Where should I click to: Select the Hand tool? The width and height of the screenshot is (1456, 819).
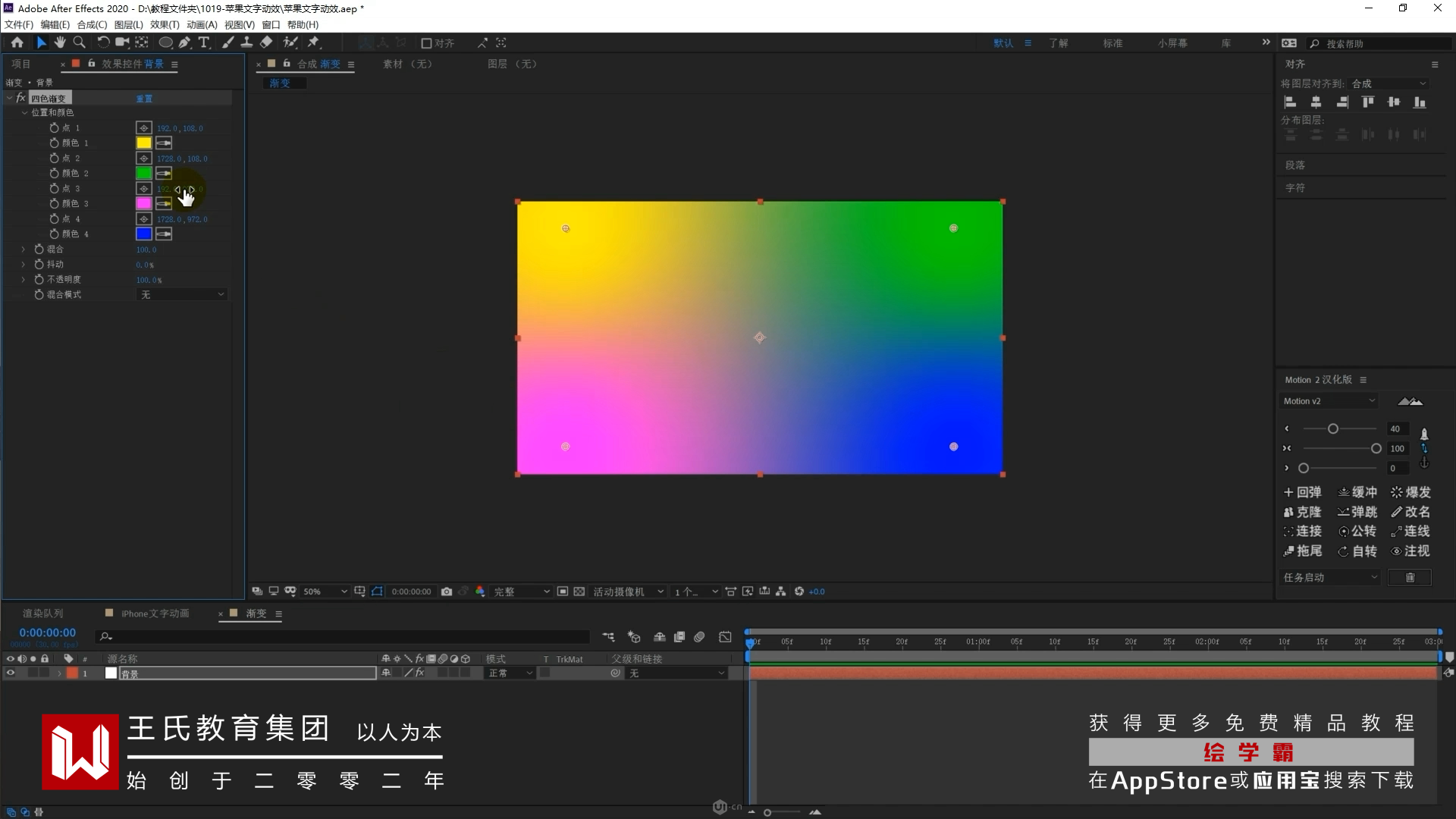coord(60,42)
